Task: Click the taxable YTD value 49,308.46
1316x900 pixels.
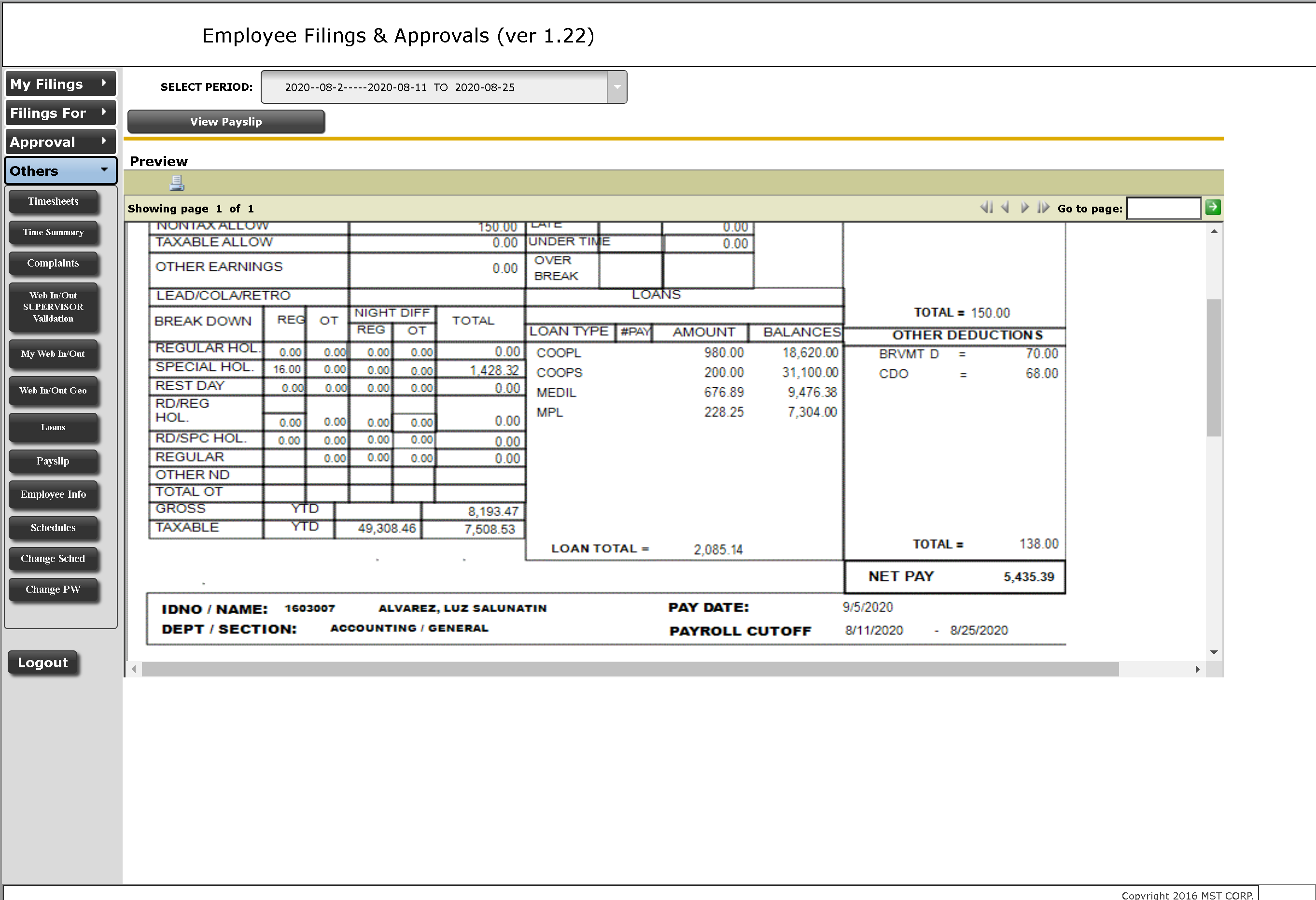Action: 387,528
